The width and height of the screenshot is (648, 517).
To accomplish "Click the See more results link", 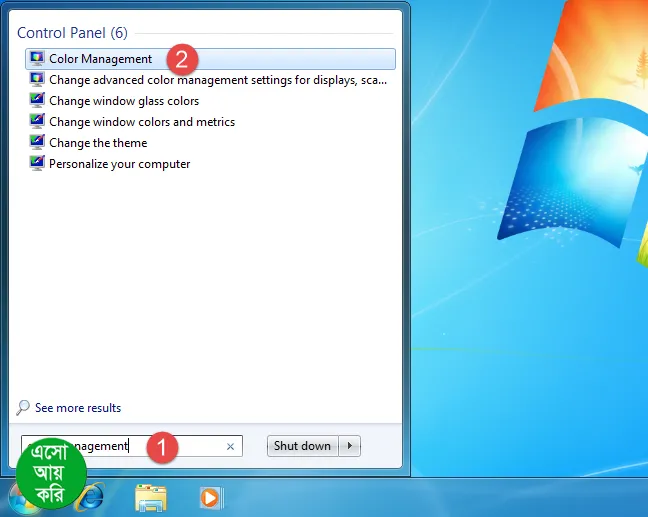I will pyautogui.click(x=78, y=408).
